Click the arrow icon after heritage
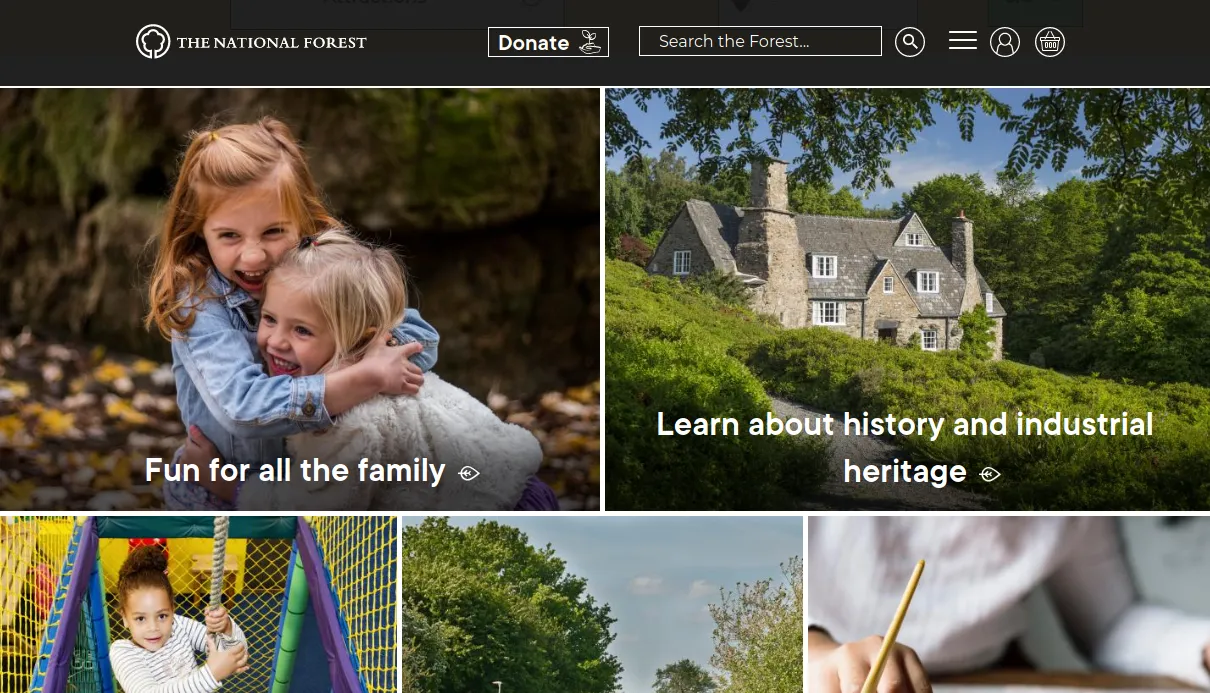The height and width of the screenshot is (693, 1210). [x=990, y=474]
